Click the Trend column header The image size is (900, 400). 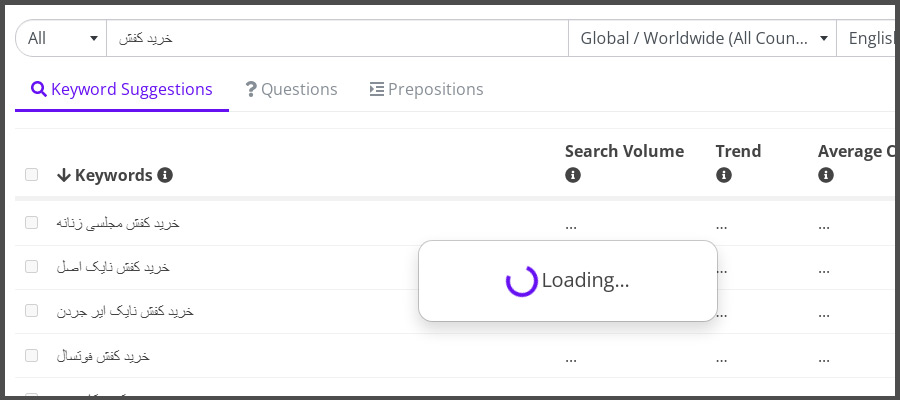tap(738, 151)
